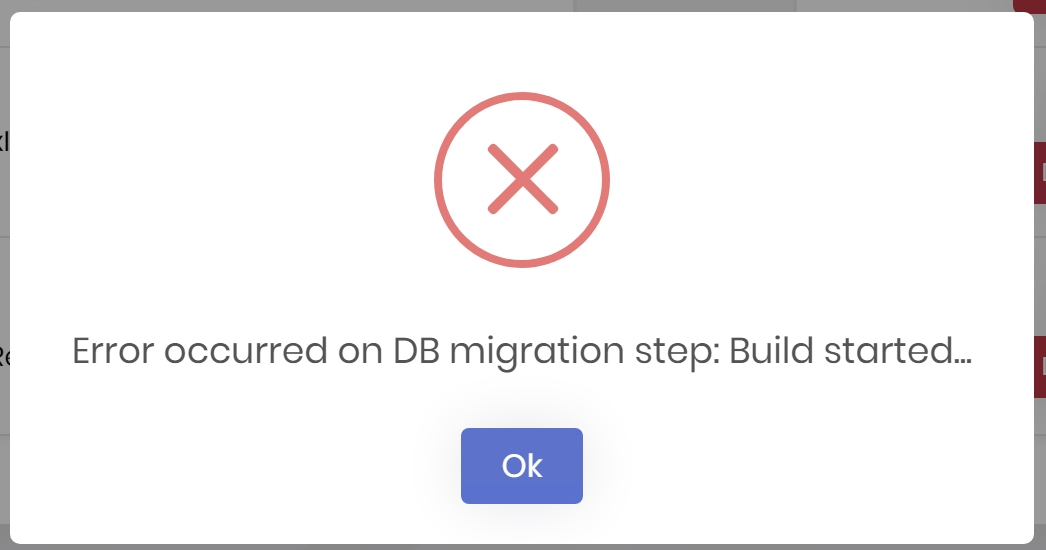Click blank dialog area above error icon

coord(521,50)
